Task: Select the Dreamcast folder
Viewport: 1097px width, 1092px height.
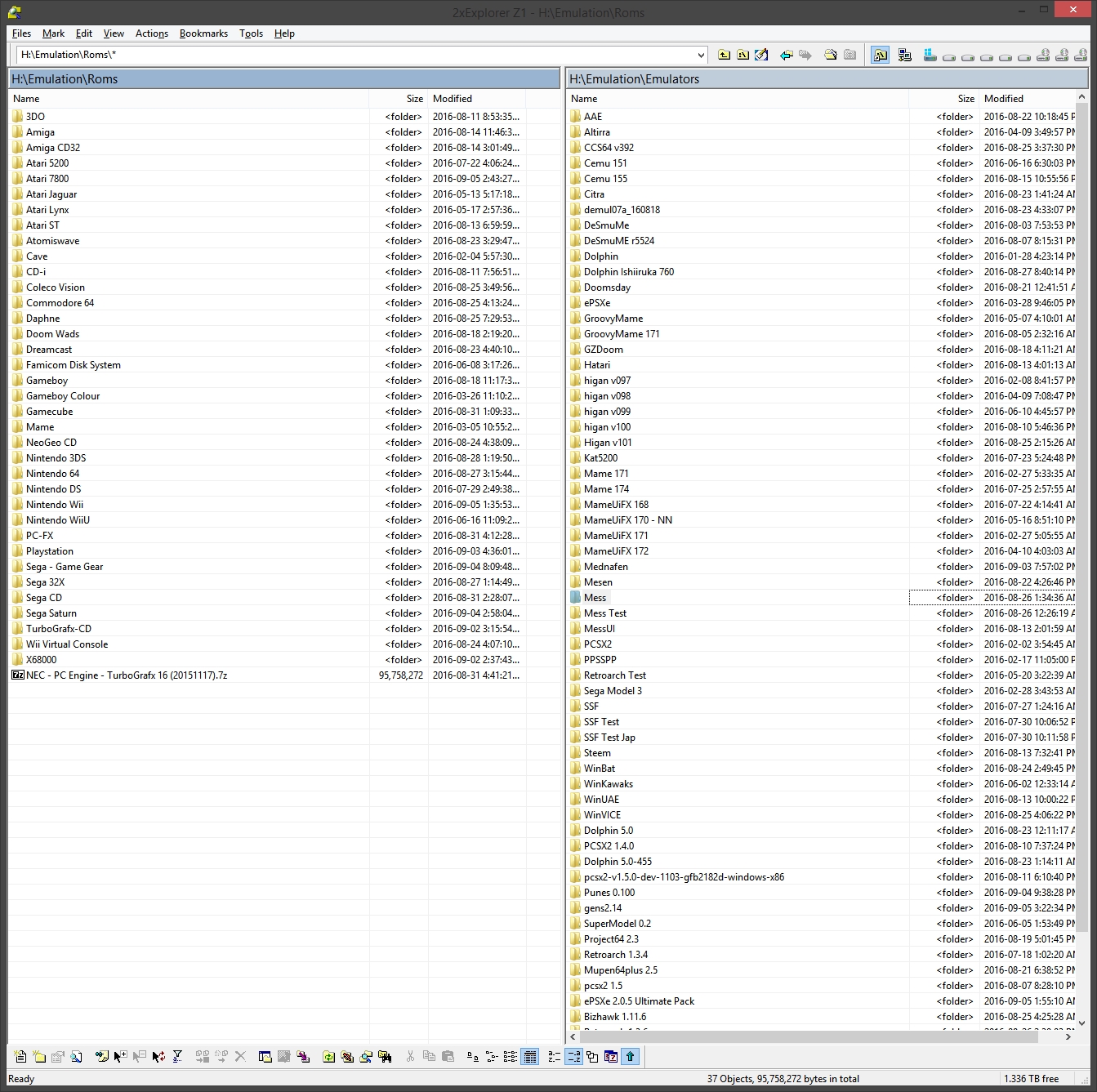Action: pos(49,350)
